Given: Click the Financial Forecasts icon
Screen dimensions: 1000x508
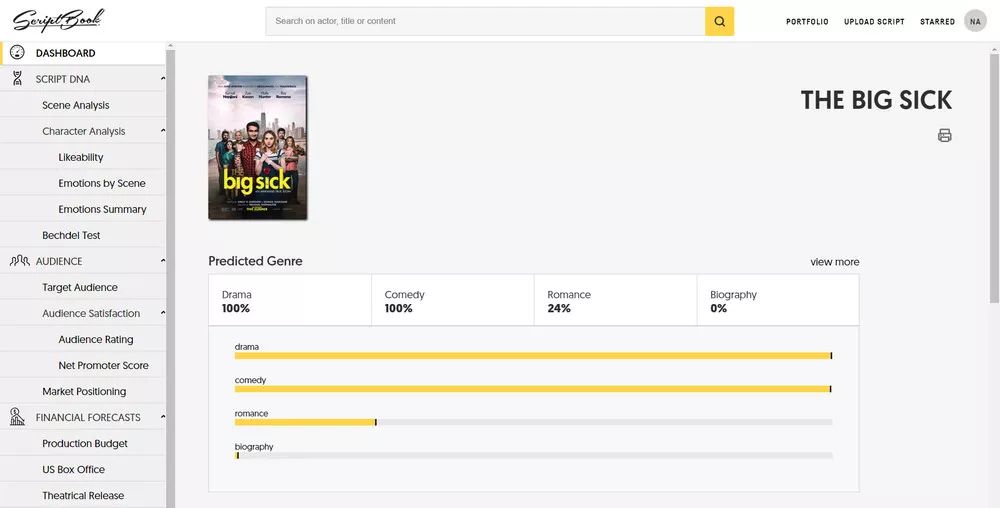Looking at the screenshot, I should (x=18, y=417).
